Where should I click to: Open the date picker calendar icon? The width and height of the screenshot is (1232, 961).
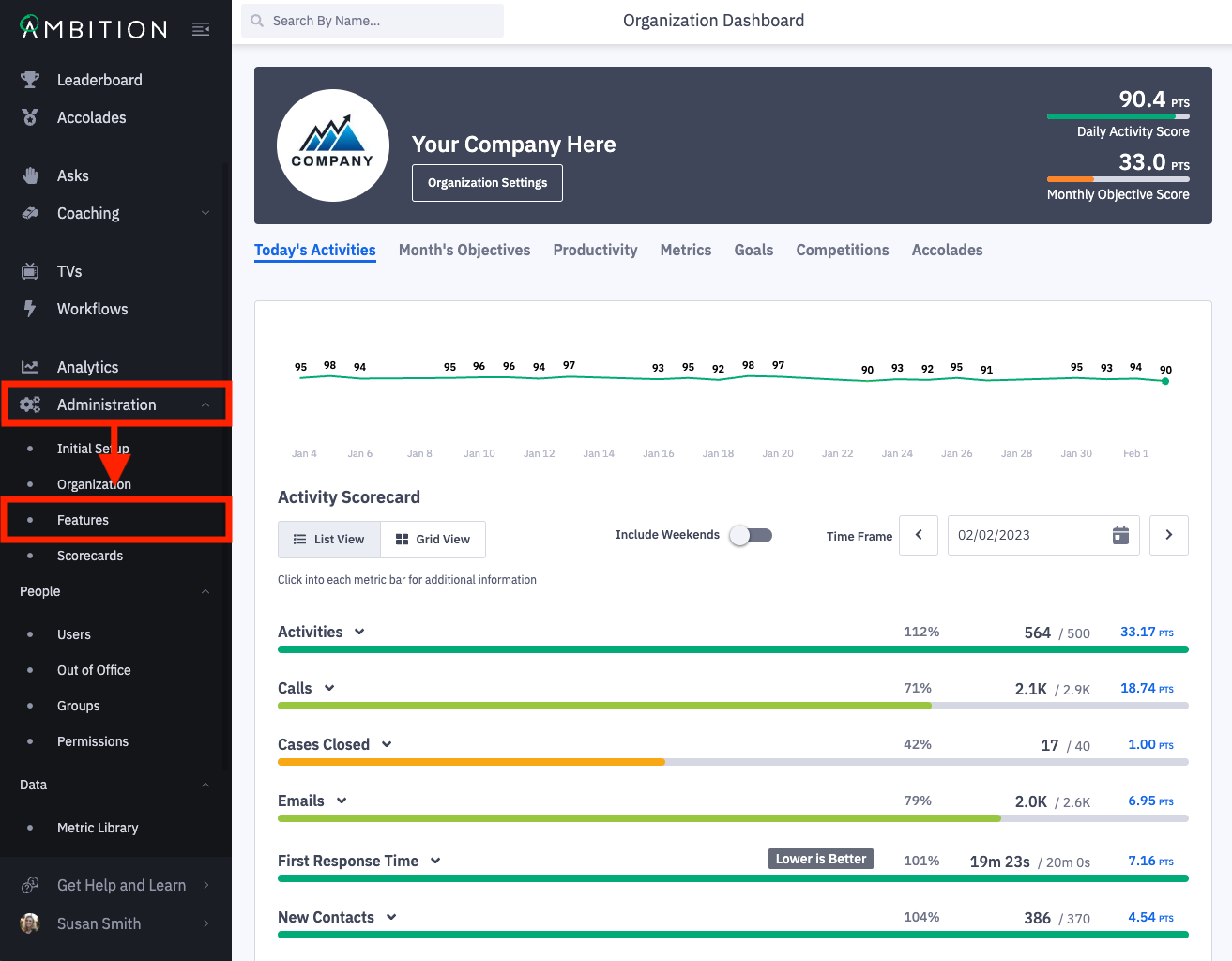coord(1120,535)
